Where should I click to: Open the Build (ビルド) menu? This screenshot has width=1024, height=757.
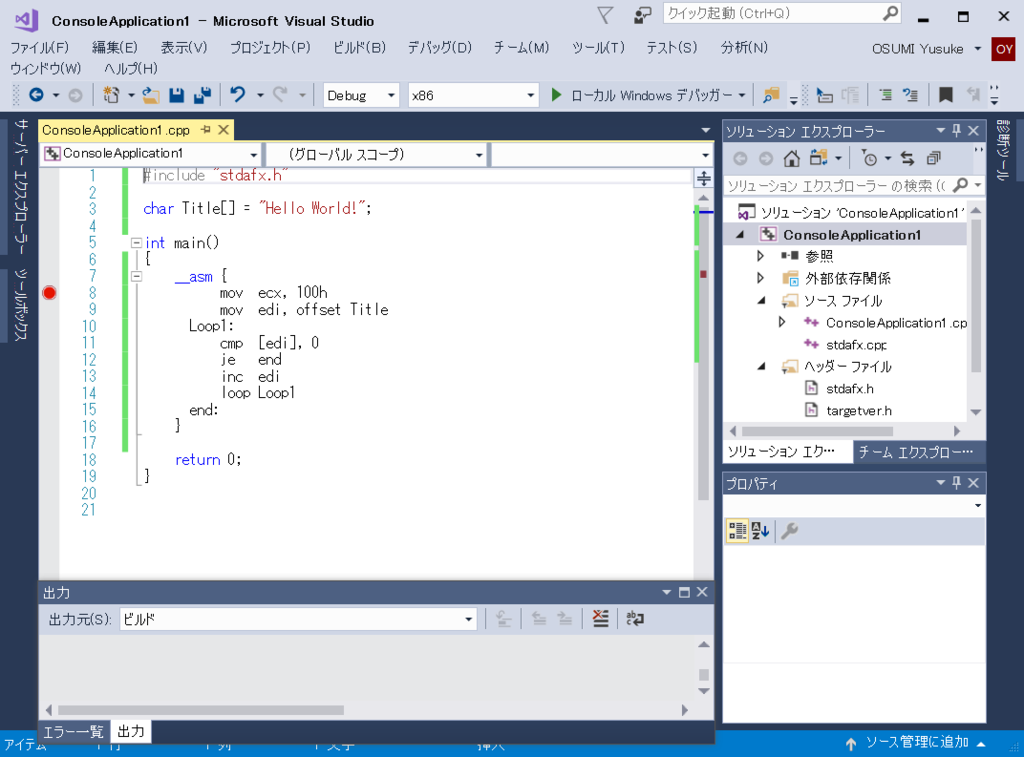359,48
